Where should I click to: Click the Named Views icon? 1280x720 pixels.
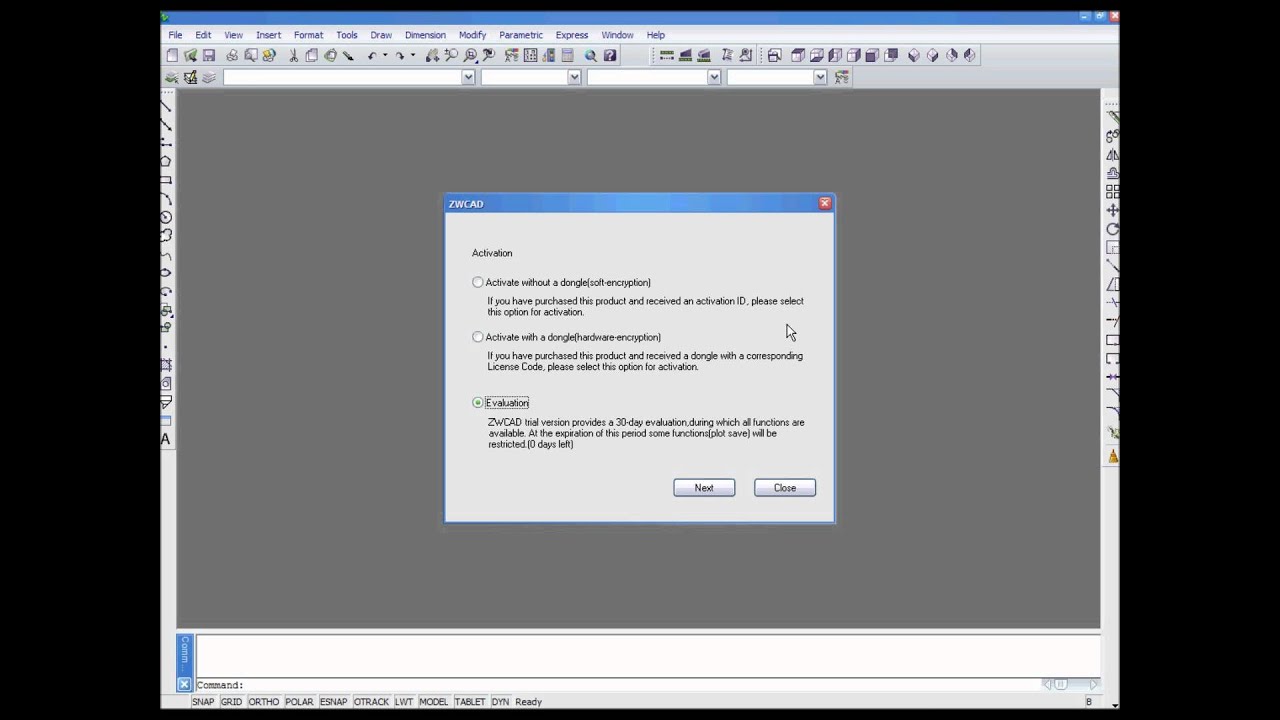pyautogui.click(x=775, y=56)
